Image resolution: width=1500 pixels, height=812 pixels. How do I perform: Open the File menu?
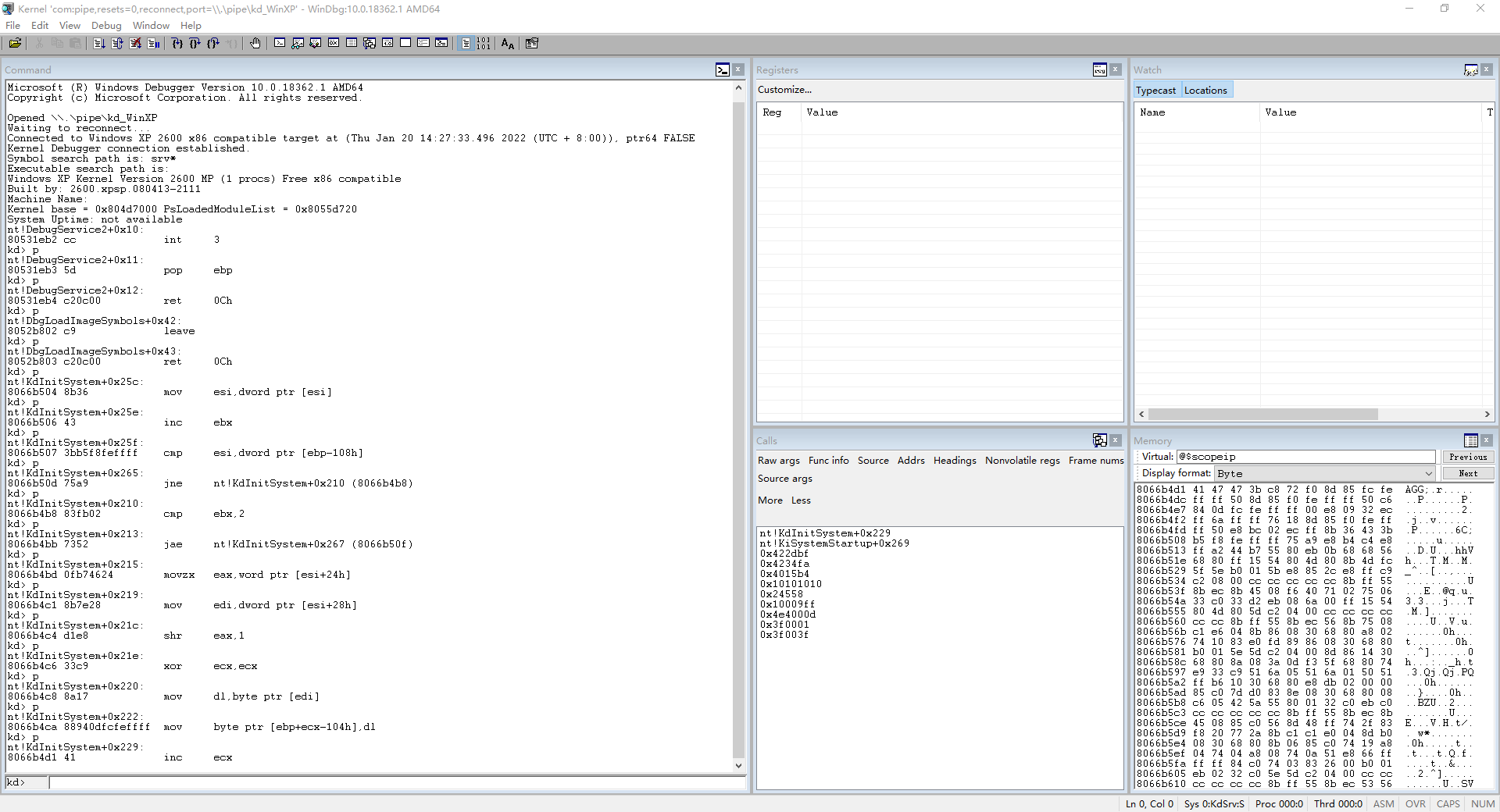13,26
